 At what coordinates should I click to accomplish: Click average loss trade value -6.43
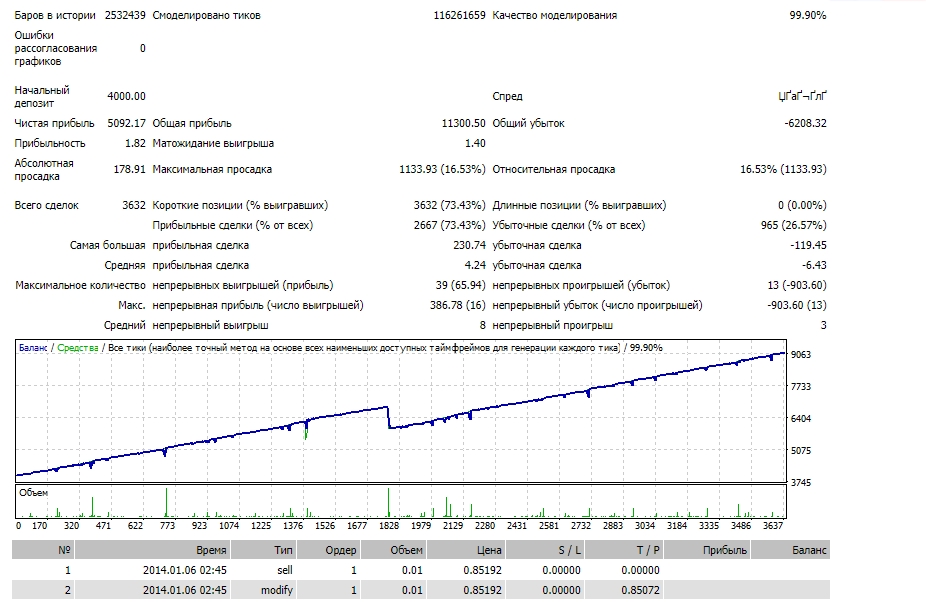tap(815, 266)
